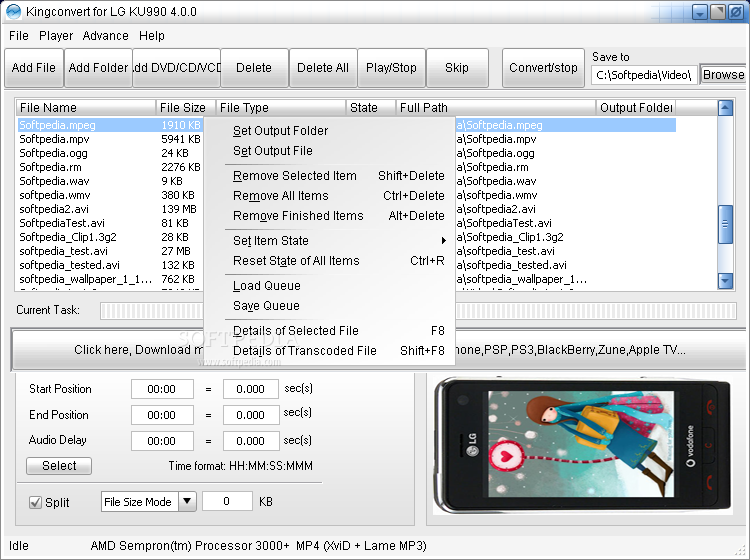Click the Skip button
Screen dimensions: 750x560
[x=457, y=68]
